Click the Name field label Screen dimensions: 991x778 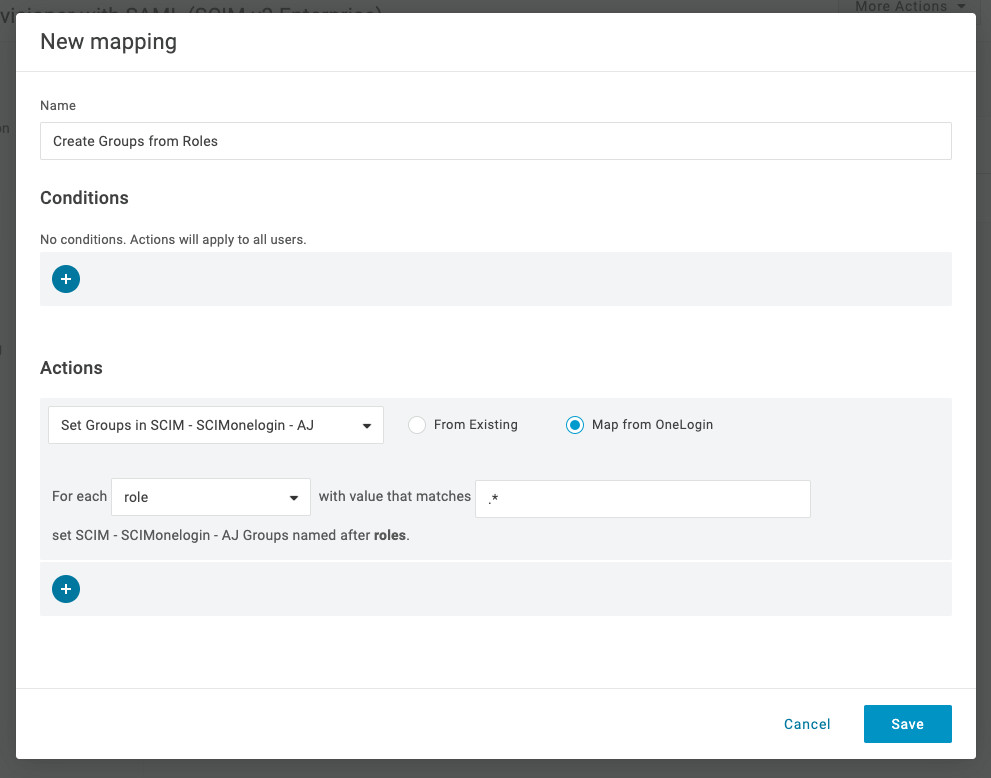58,106
